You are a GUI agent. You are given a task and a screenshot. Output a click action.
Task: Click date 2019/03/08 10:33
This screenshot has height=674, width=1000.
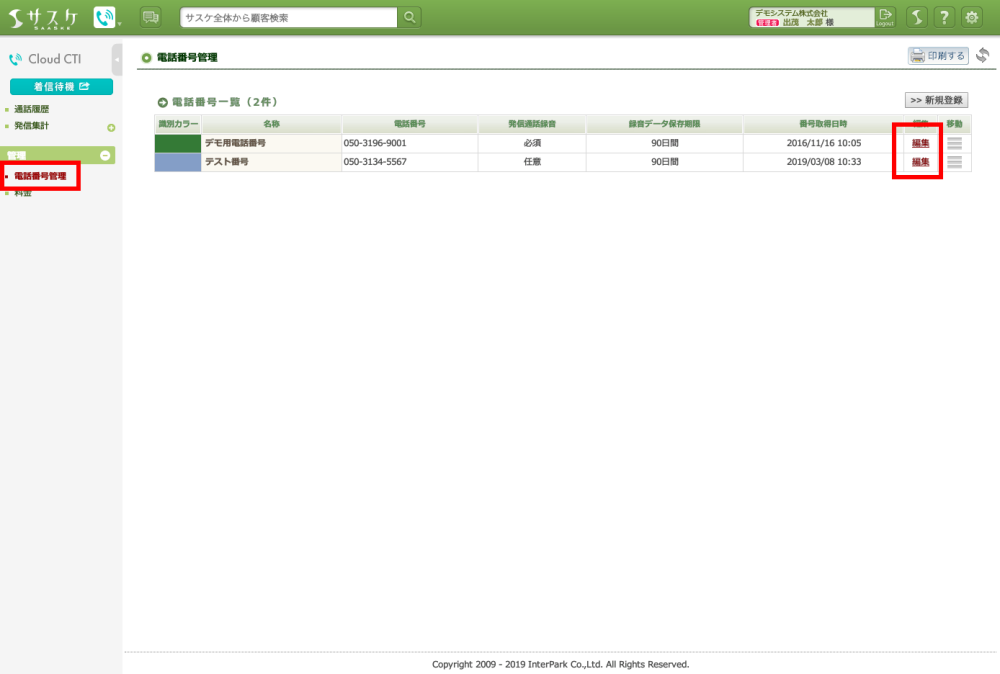tap(823, 161)
